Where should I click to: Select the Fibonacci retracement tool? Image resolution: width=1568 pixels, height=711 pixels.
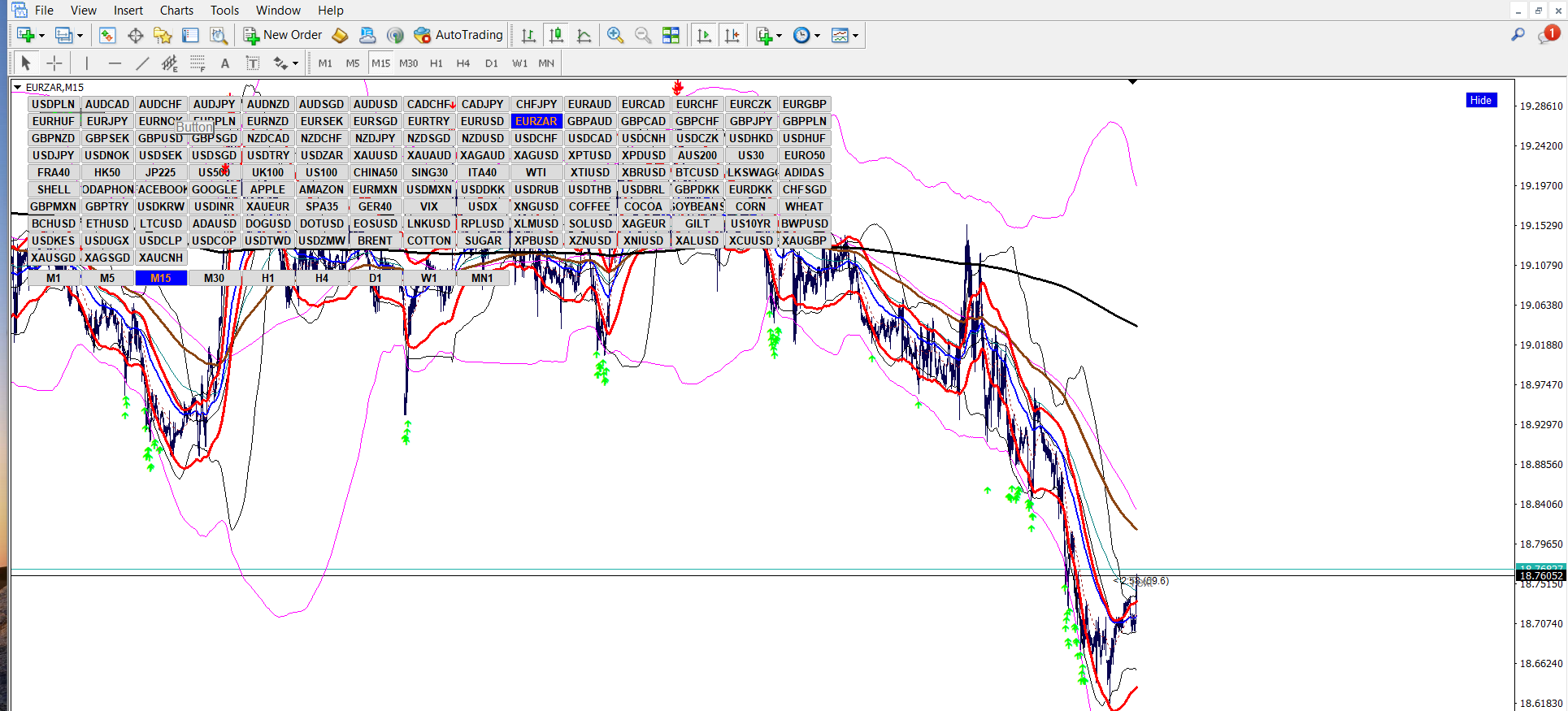click(198, 63)
